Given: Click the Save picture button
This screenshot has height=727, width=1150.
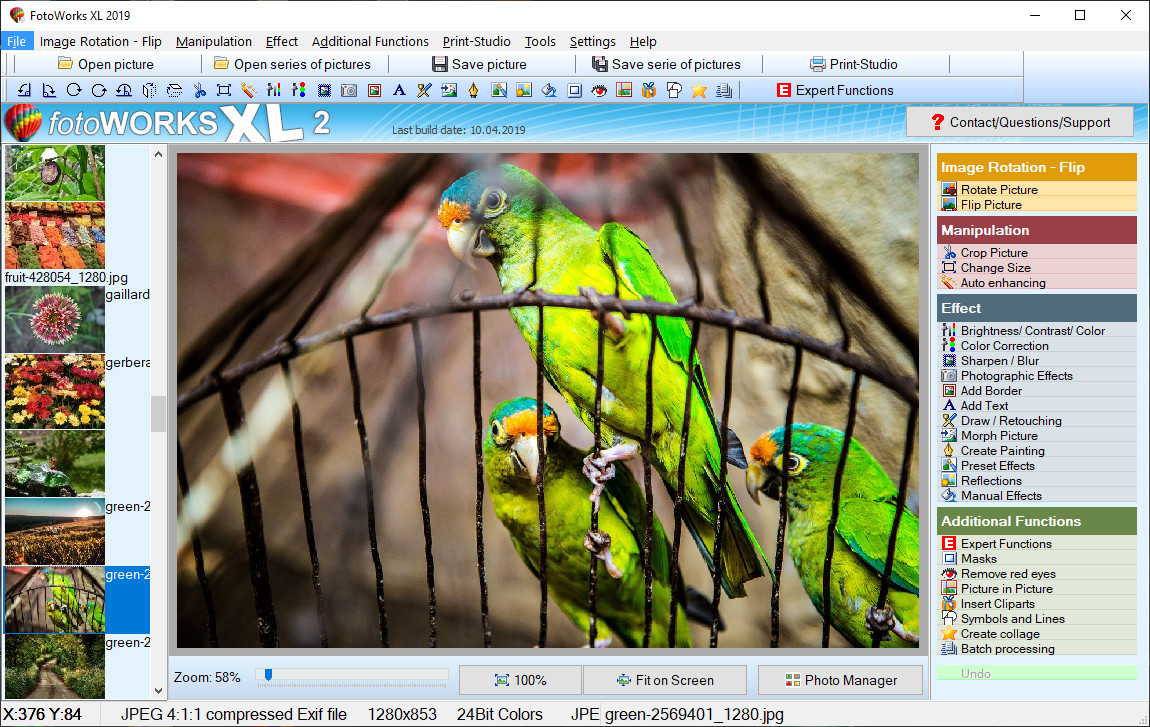Looking at the screenshot, I should coord(477,64).
